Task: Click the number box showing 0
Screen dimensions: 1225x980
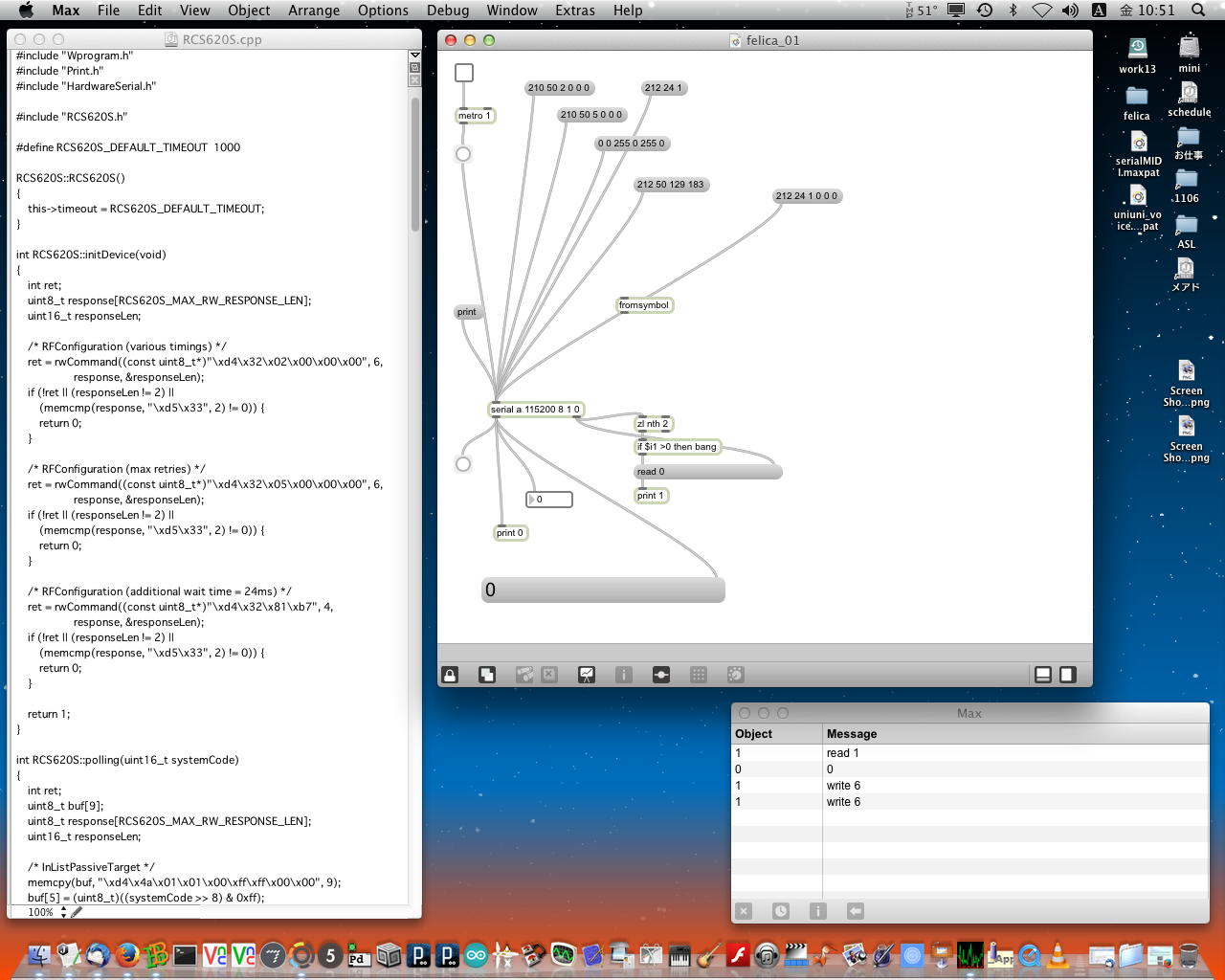Action: (549, 500)
